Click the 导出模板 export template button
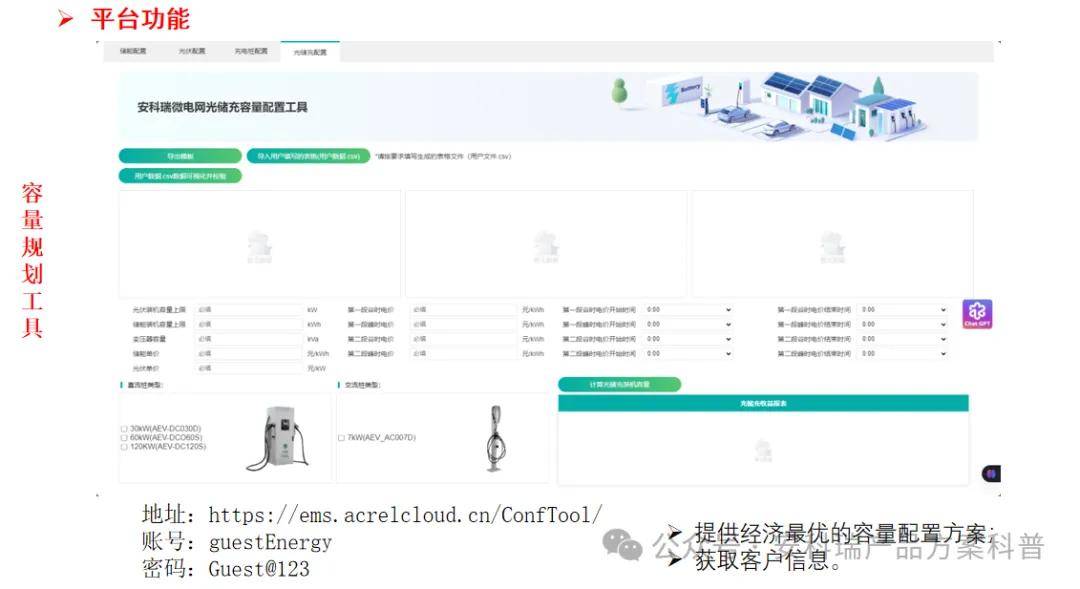The width and height of the screenshot is (1080, 589). tap(180, 156)
